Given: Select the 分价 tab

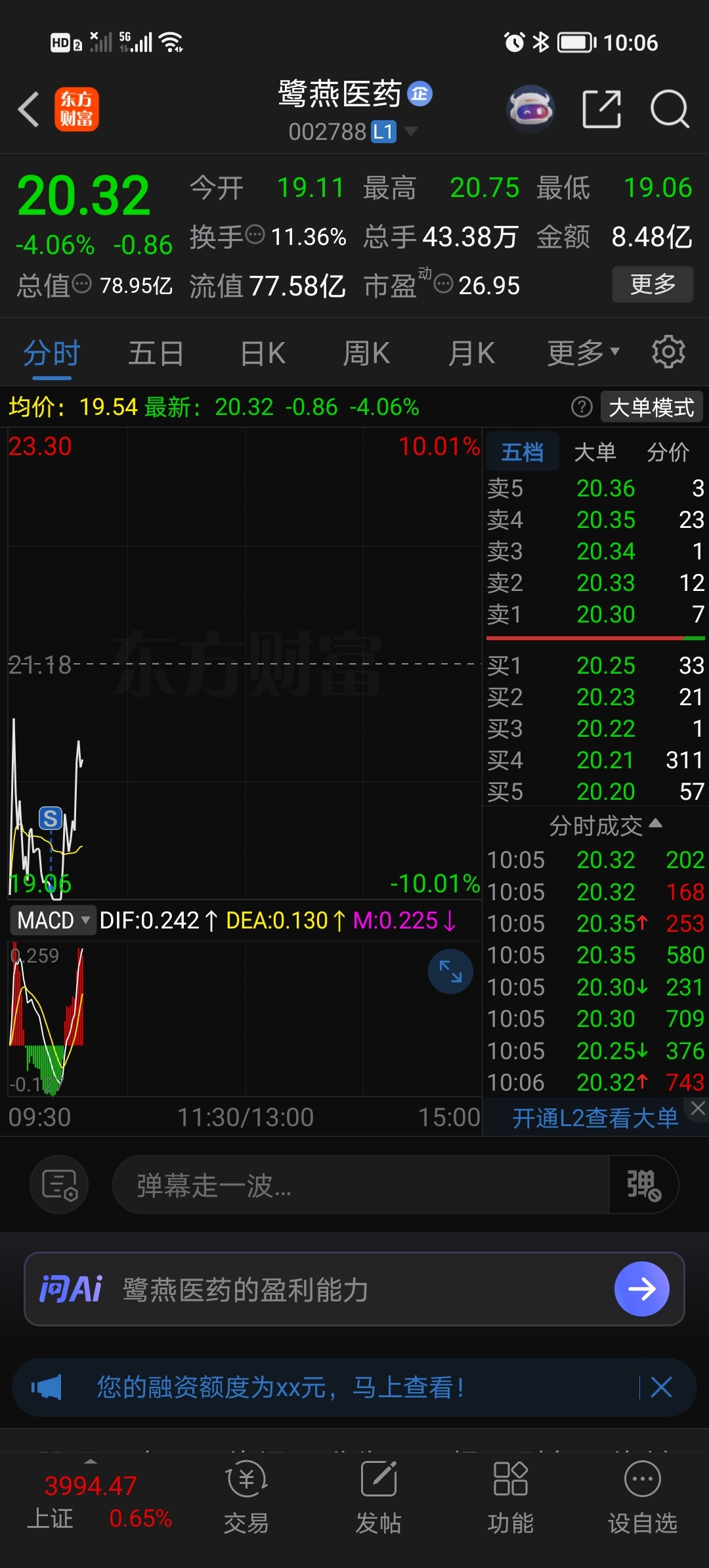Looking at the screenshot, I should 668,452.
